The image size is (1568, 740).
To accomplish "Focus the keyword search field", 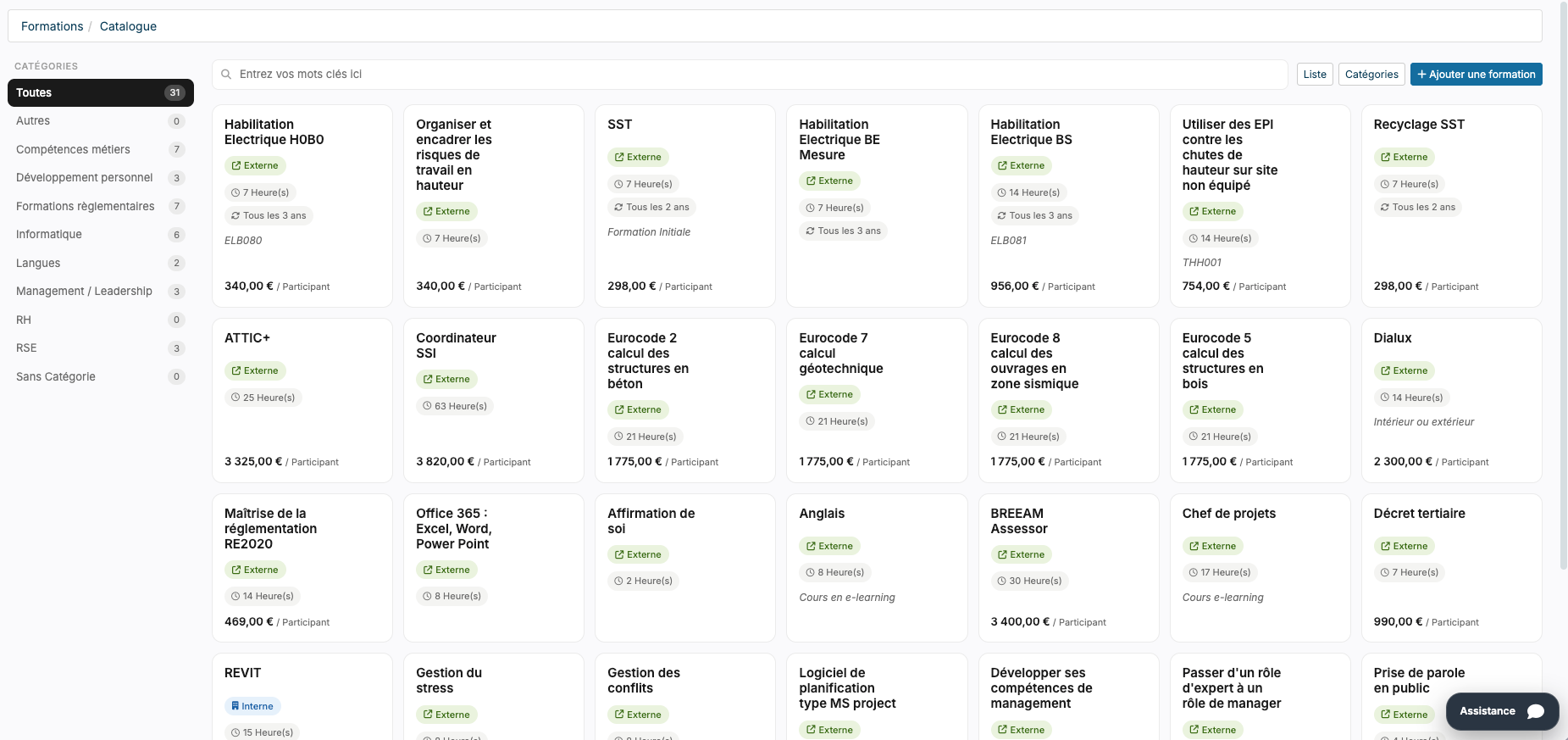I will [x=750, y=75].
